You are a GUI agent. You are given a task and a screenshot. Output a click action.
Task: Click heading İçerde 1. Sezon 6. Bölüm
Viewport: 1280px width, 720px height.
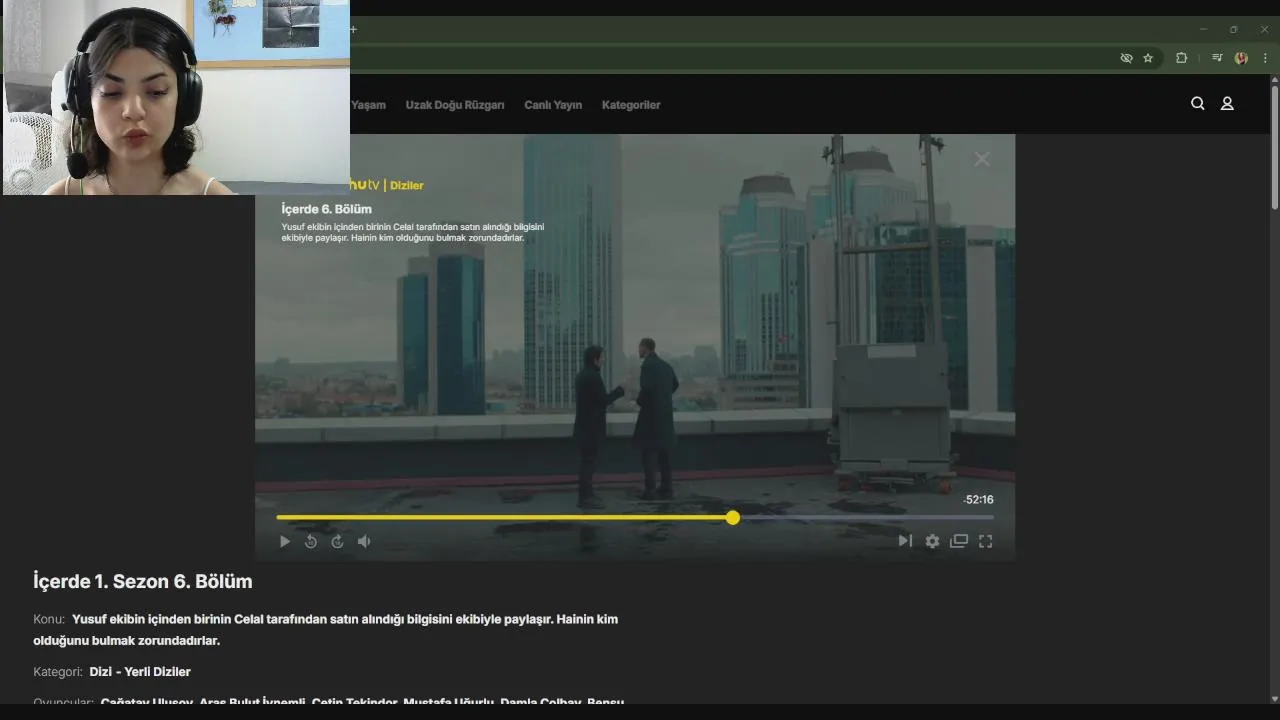coord(143,581)
